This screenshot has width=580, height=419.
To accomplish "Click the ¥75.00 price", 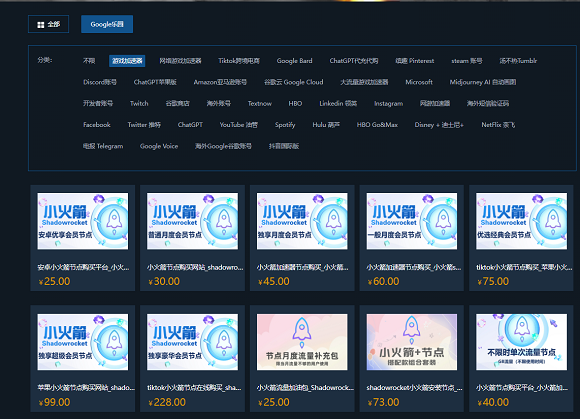I will tap(493, 281).
